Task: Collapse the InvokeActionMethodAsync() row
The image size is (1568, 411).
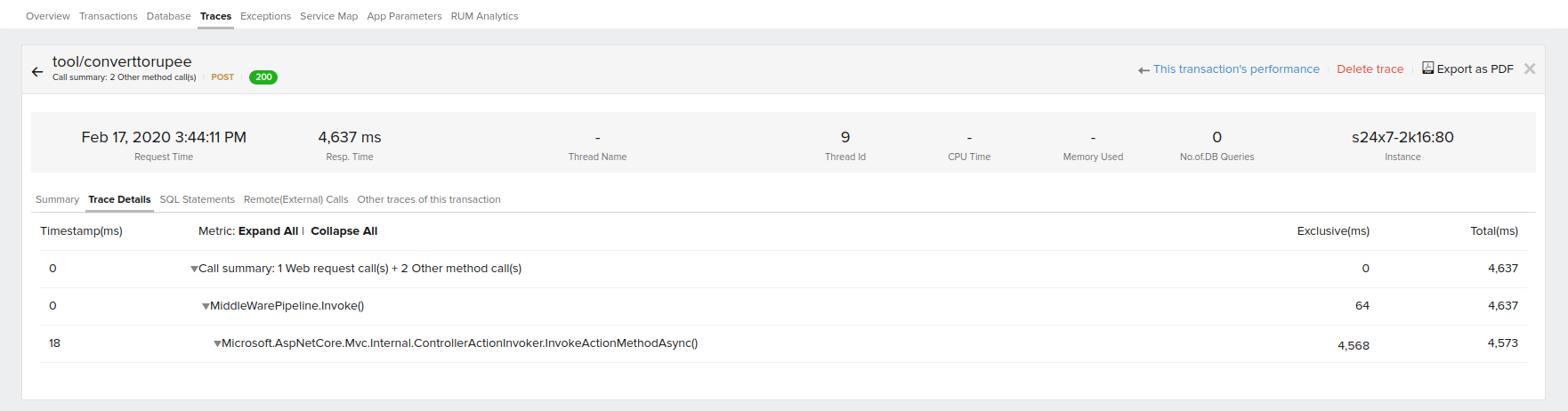Action: point(217,343)
